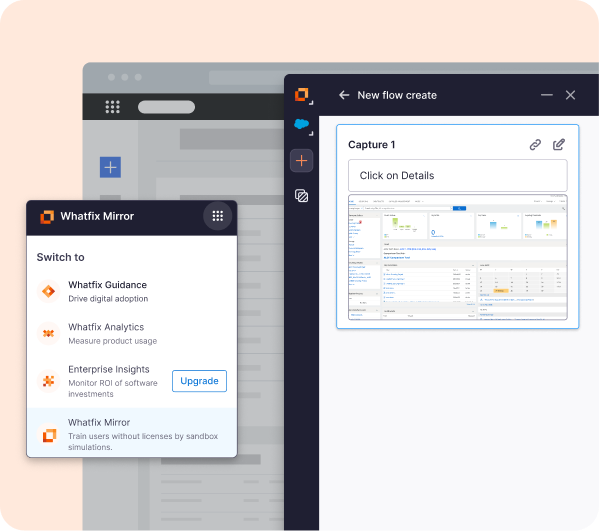The image size is (599, 531).
Task: Open the Capture 1 screenshot thumbnail
Action: pos(458,257)
